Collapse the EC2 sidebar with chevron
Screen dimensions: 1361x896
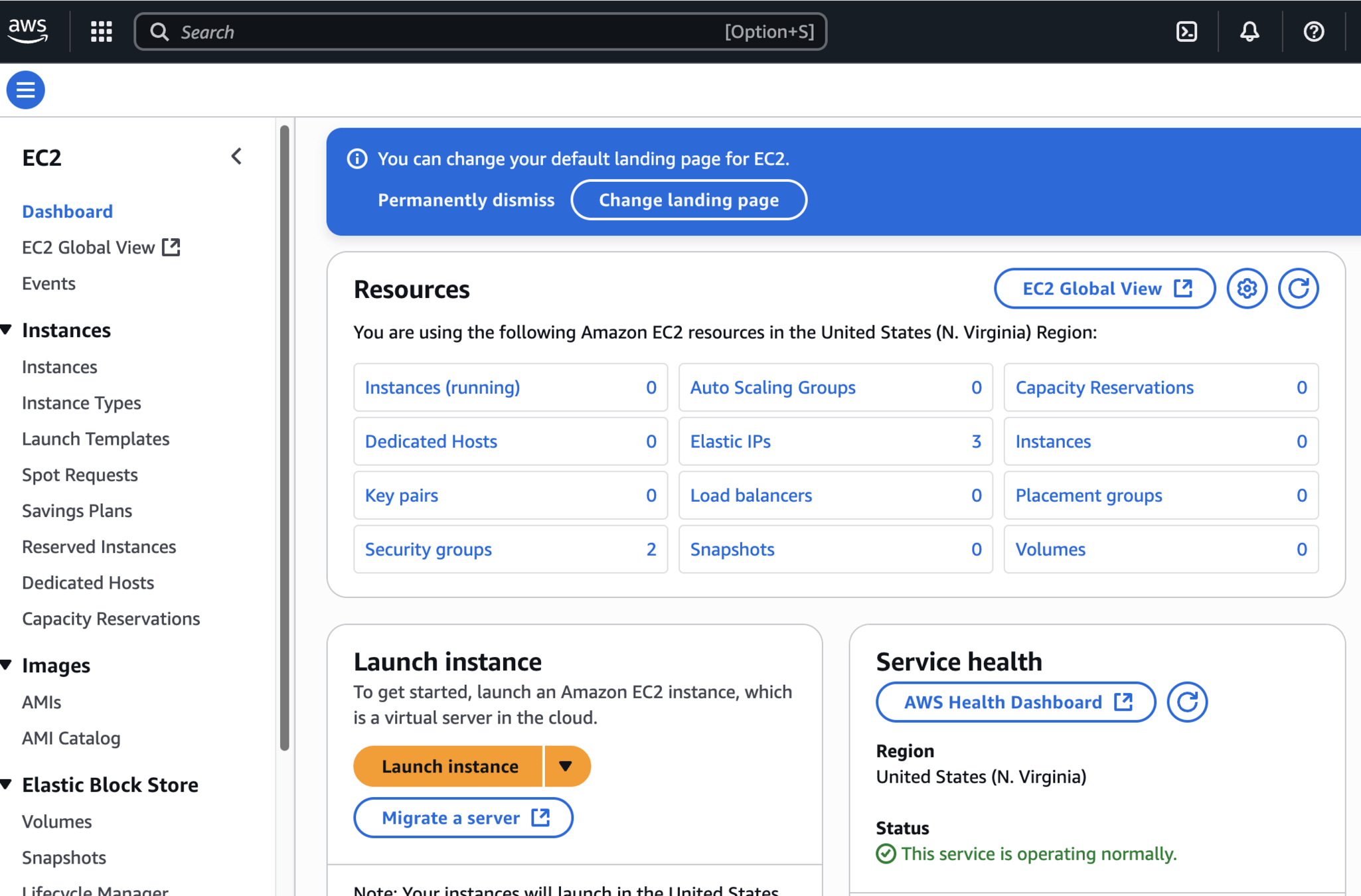coord(236,157)
